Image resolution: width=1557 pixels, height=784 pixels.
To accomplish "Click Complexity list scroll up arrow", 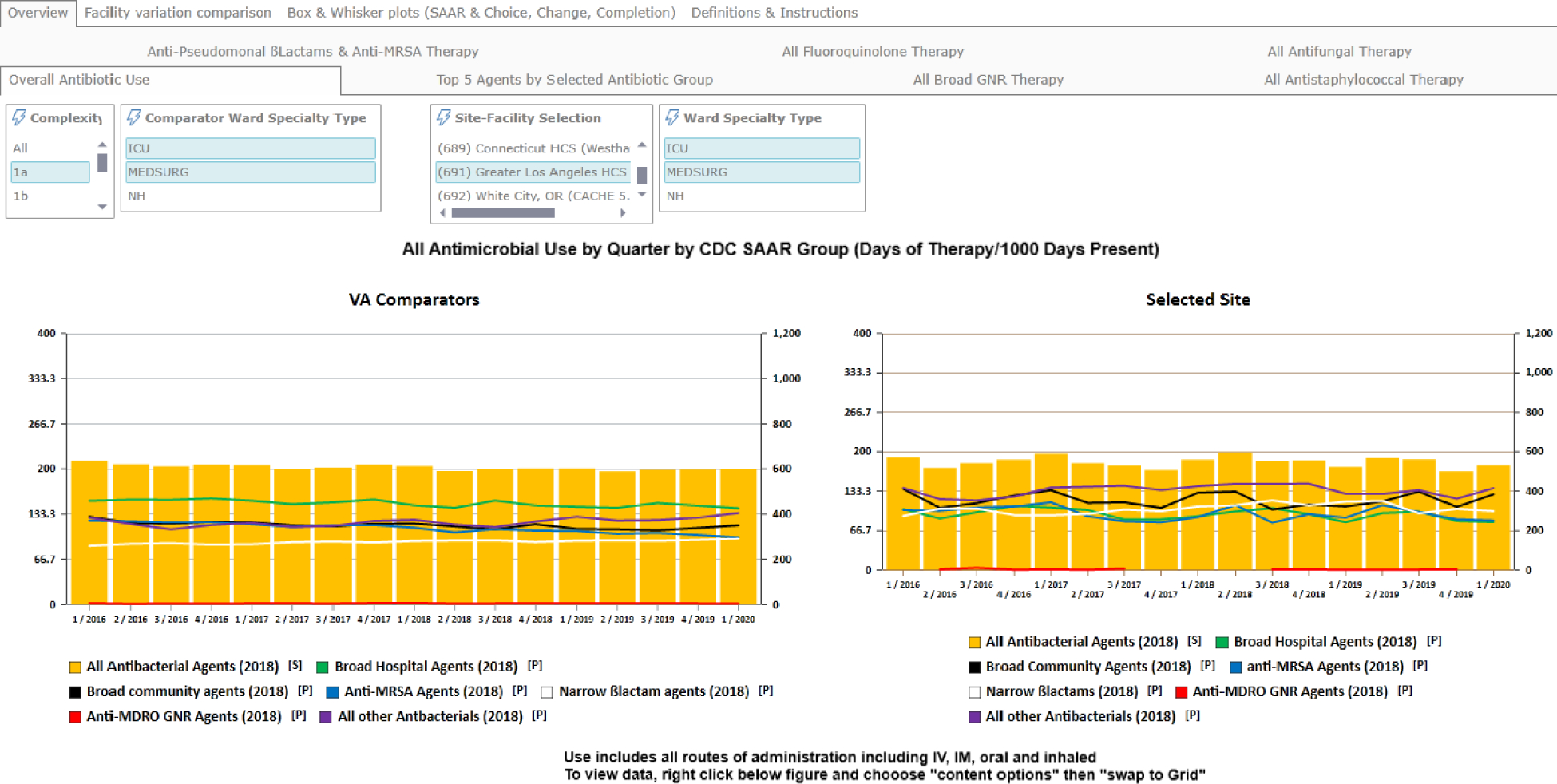I will pyautogui.click(x=102, y=145).
